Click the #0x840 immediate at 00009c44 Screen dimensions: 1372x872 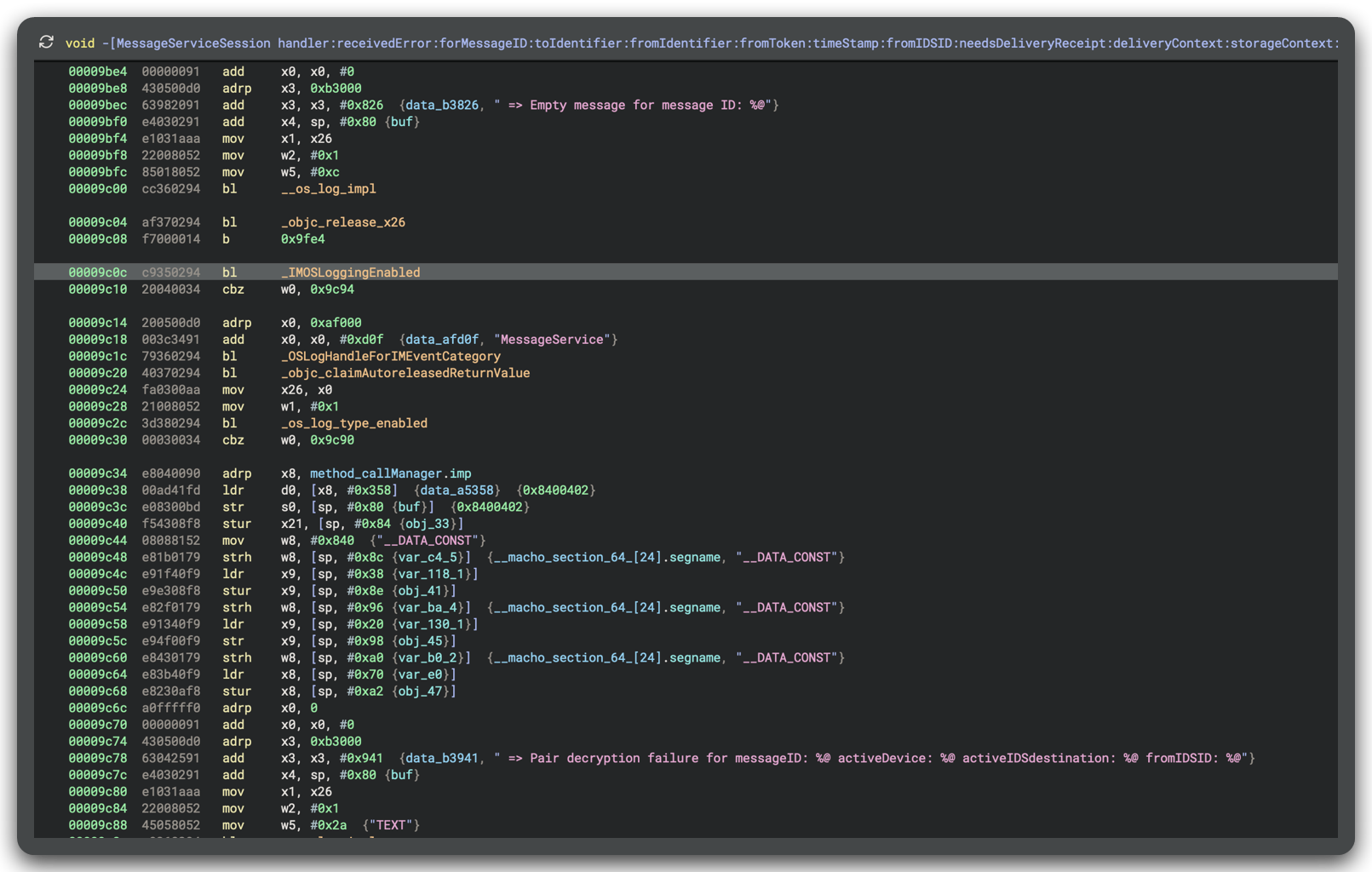[x=332, y=541]
